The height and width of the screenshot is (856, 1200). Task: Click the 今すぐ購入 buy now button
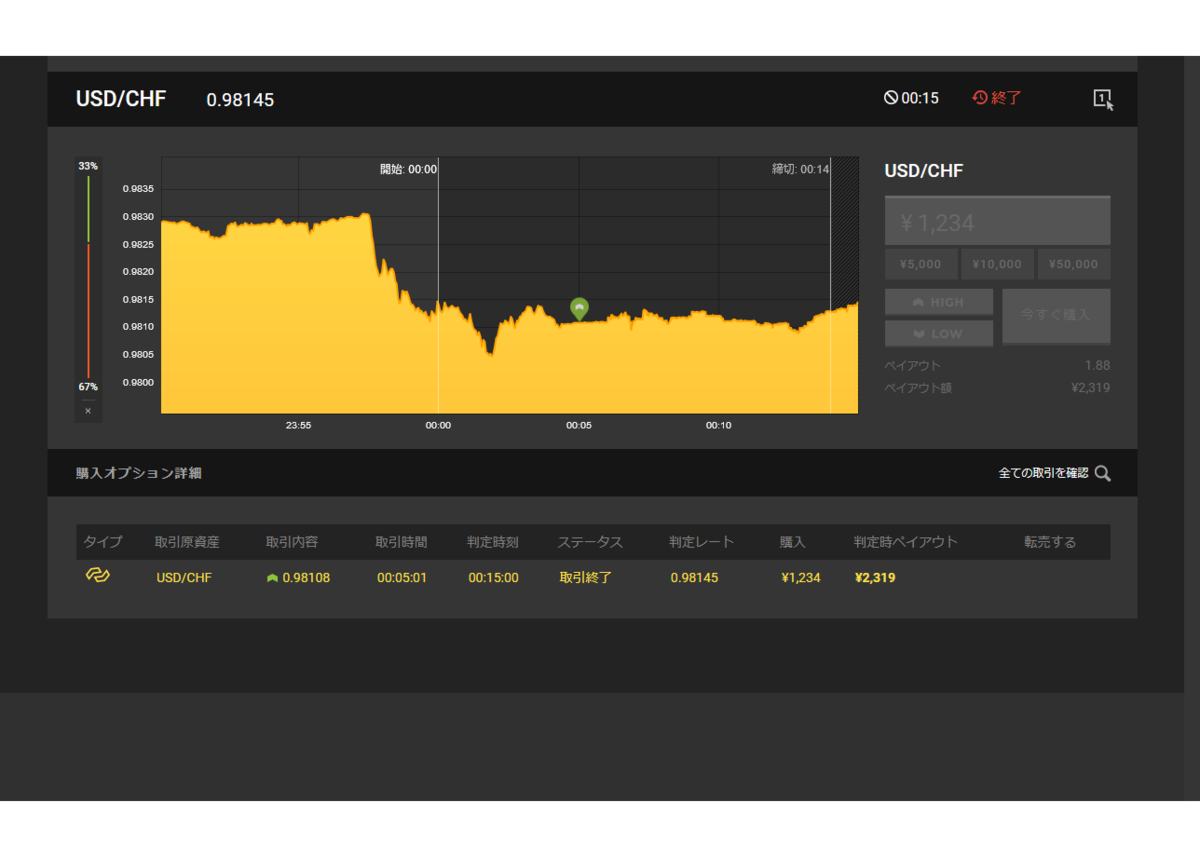1056,316
